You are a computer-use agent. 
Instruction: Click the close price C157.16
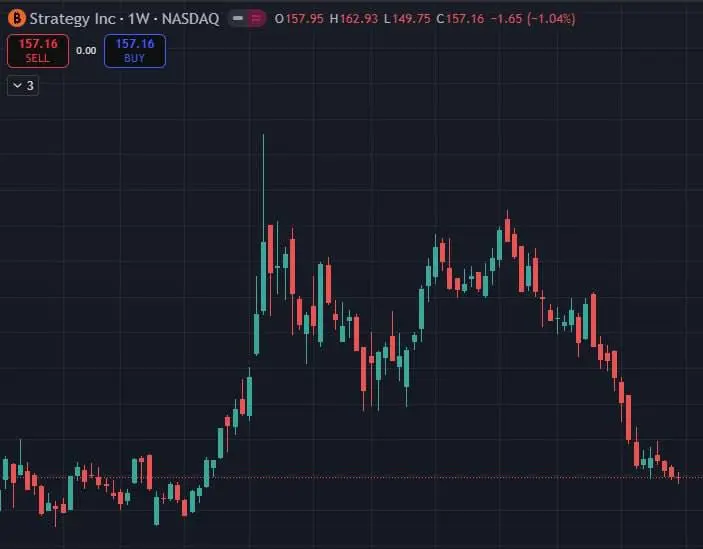(460, 19)
